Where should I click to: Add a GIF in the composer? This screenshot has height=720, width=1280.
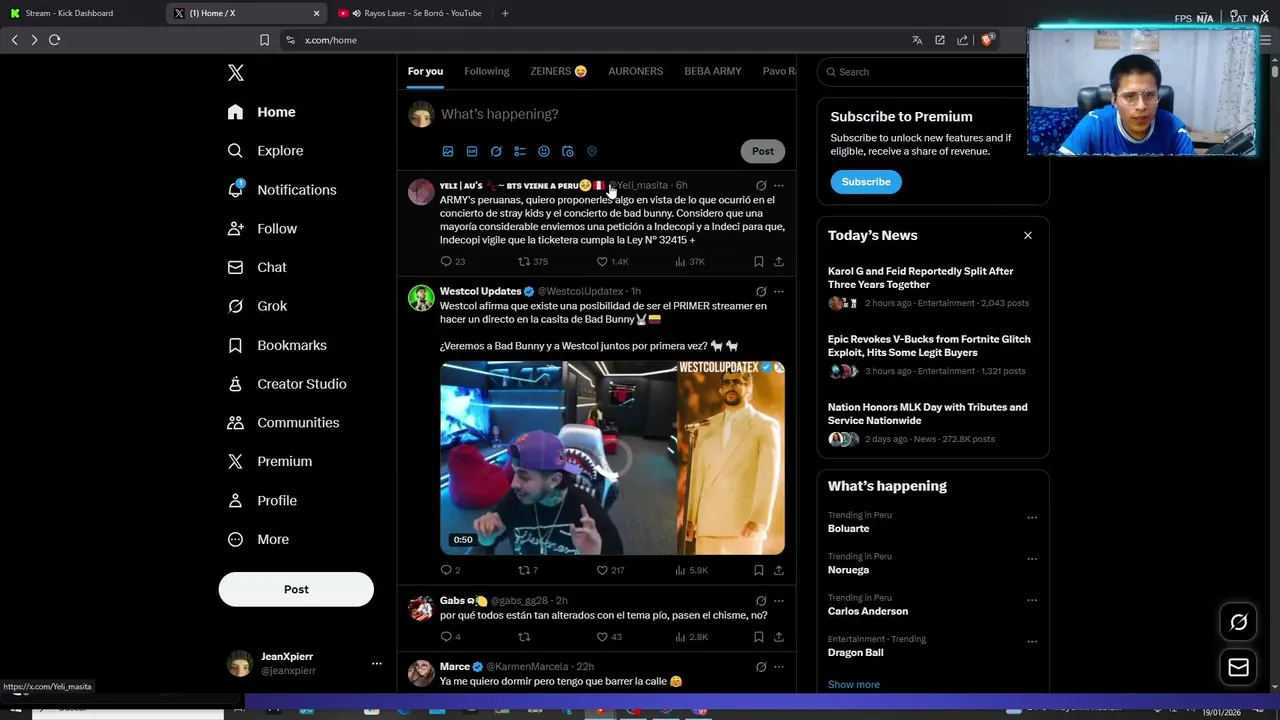pyautogui.click(x=472, y=152)
